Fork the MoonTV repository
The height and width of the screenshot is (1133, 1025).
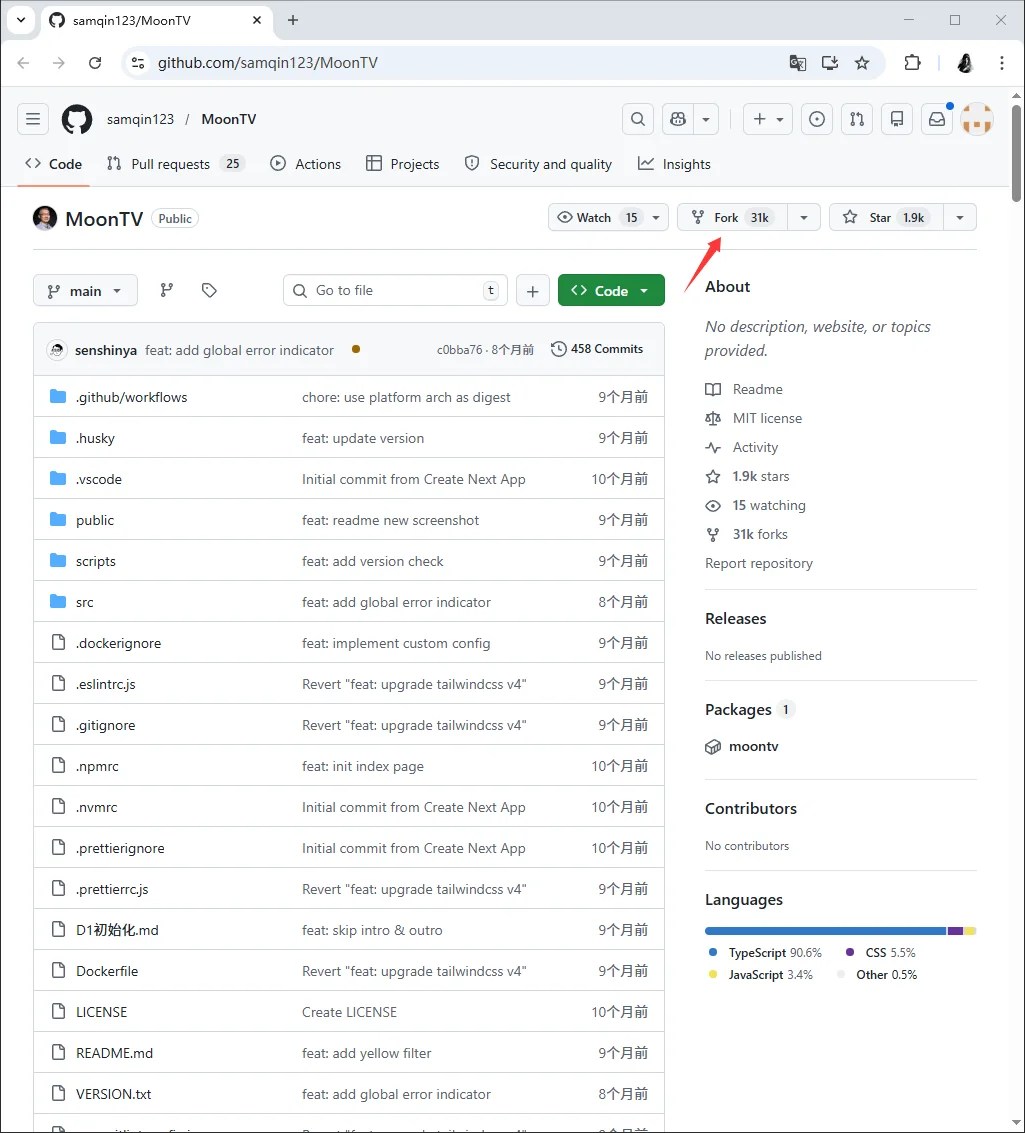click(x=732, y=217)
